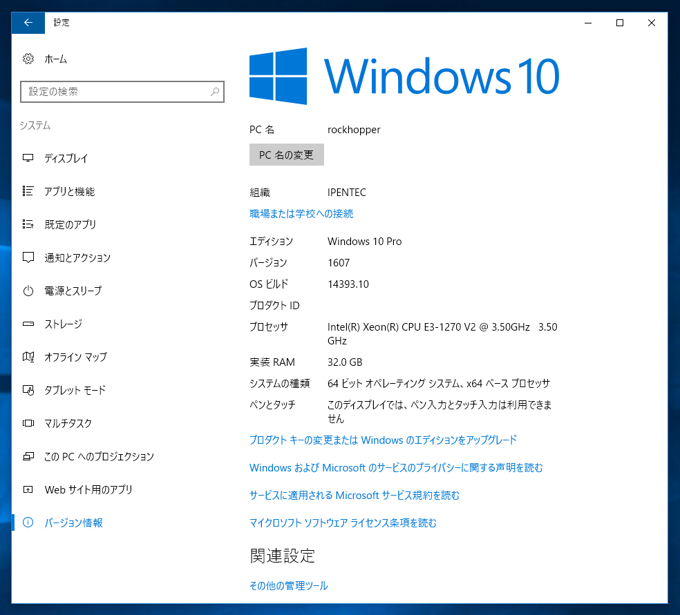Click the organization value IPENTEC
This screenshot has height=615, width=680.
[347, 192]
